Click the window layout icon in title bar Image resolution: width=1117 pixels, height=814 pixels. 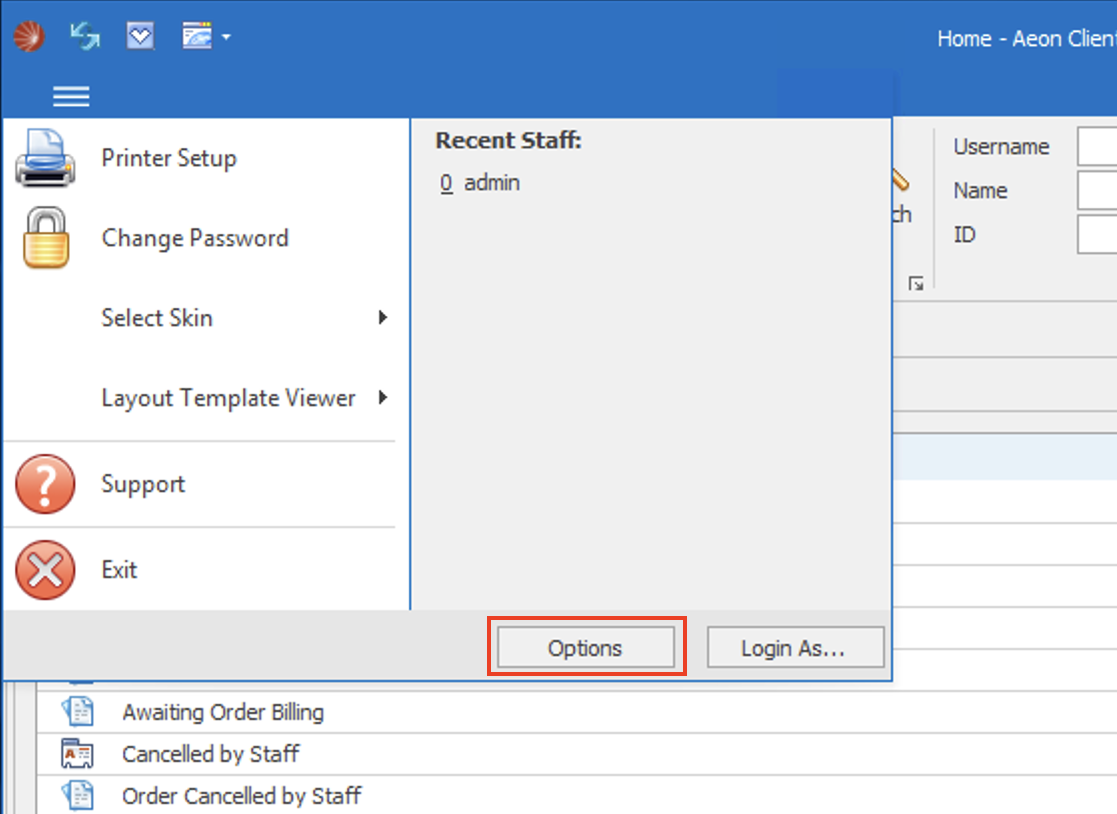click(196, 37)
